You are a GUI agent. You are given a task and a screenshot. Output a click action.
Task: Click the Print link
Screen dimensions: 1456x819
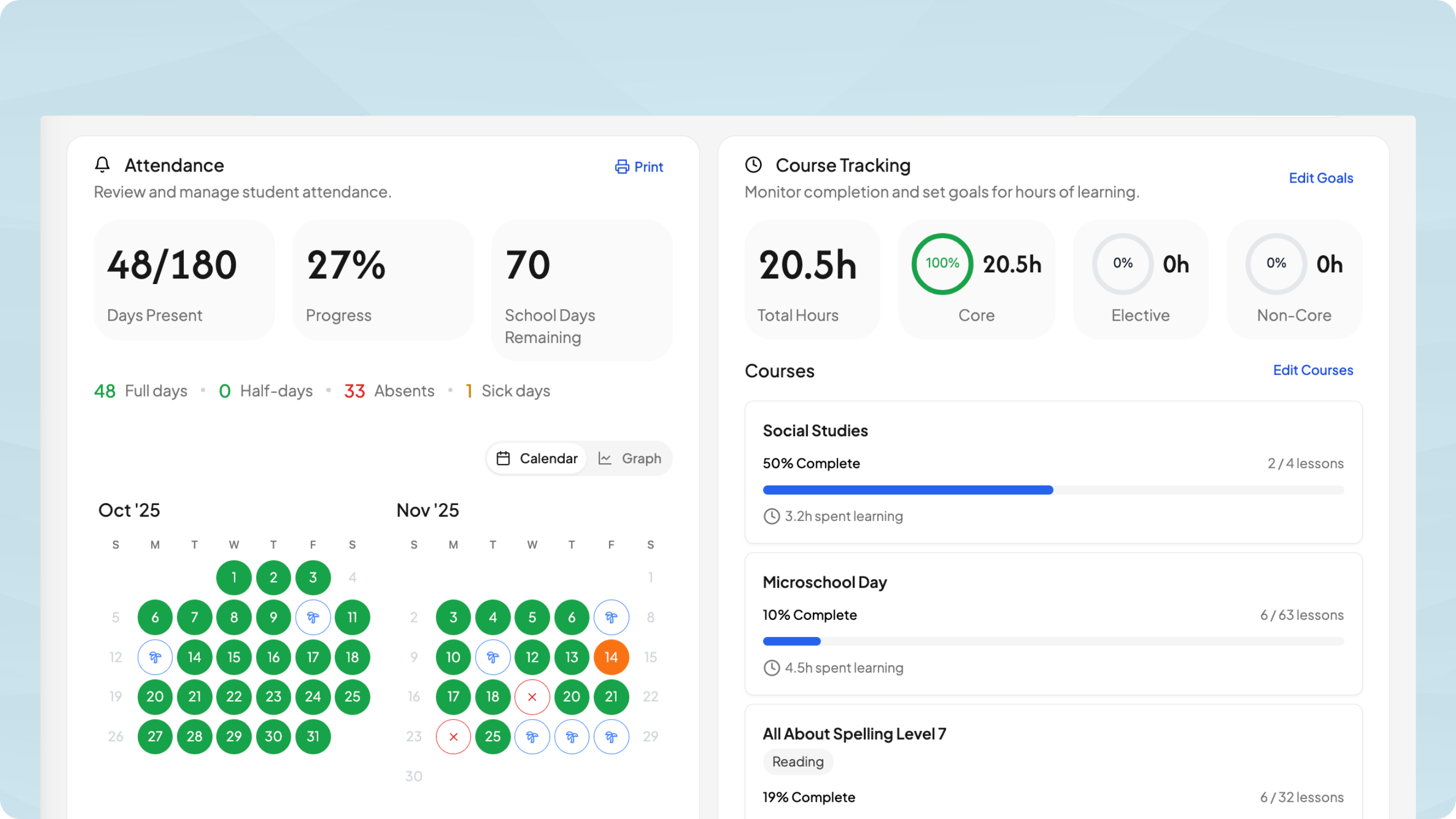click(x=648, y=166)
